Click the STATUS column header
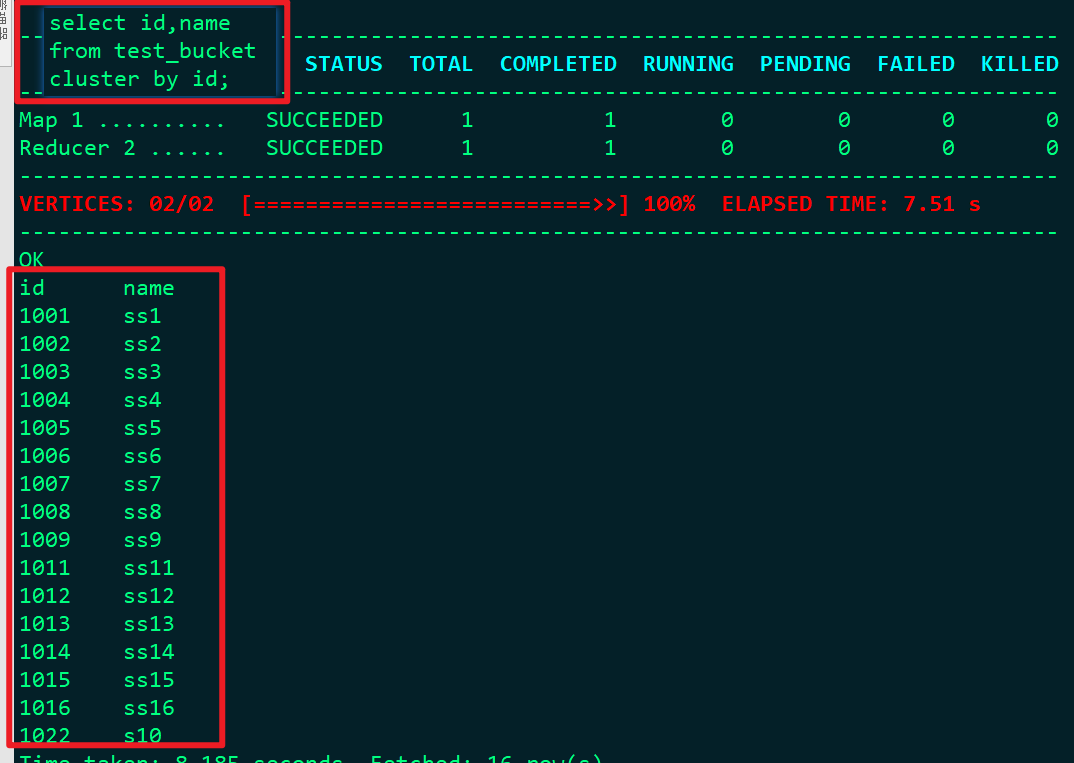Viewport: 1074px width, 763px height. [x=343, y=64]
